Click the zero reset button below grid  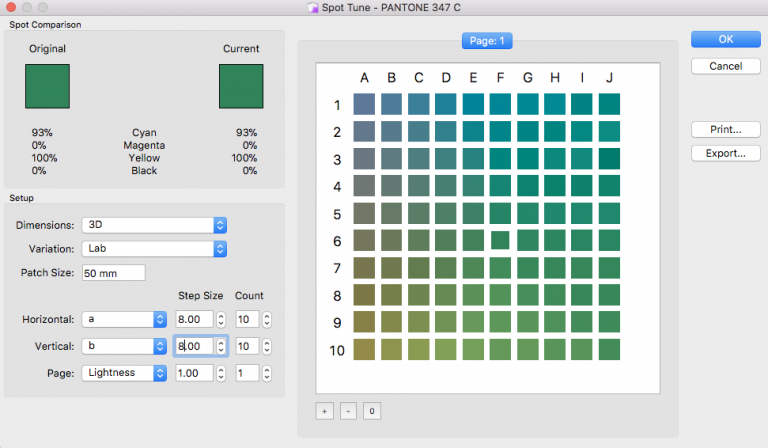coord(370,411)
